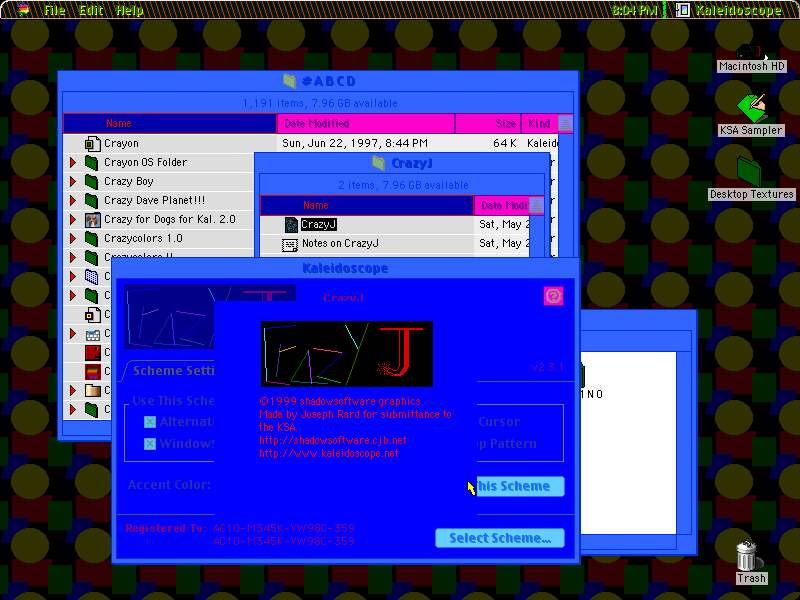Viewport: 800px width, 600px height.
Task: Open the Kaleidoscope application menu
Action: [x=730, y=10]
